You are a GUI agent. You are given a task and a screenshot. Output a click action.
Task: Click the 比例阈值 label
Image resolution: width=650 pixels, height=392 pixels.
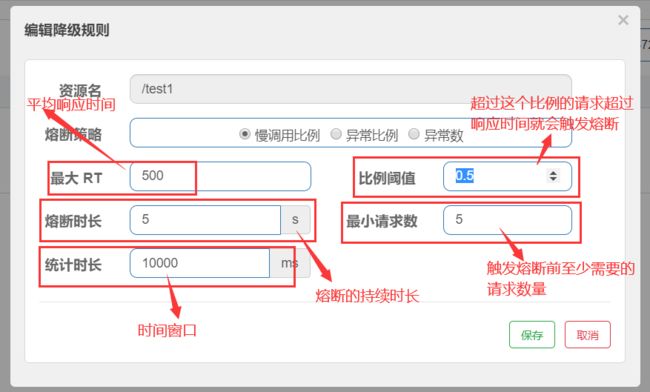(x=387, y=178)
